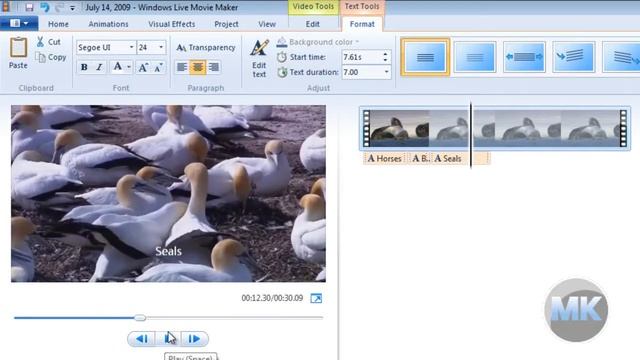Open the Background color picker
Image resolution: width=640 pixels, height=360 pixels.
[x=318, y=42]
